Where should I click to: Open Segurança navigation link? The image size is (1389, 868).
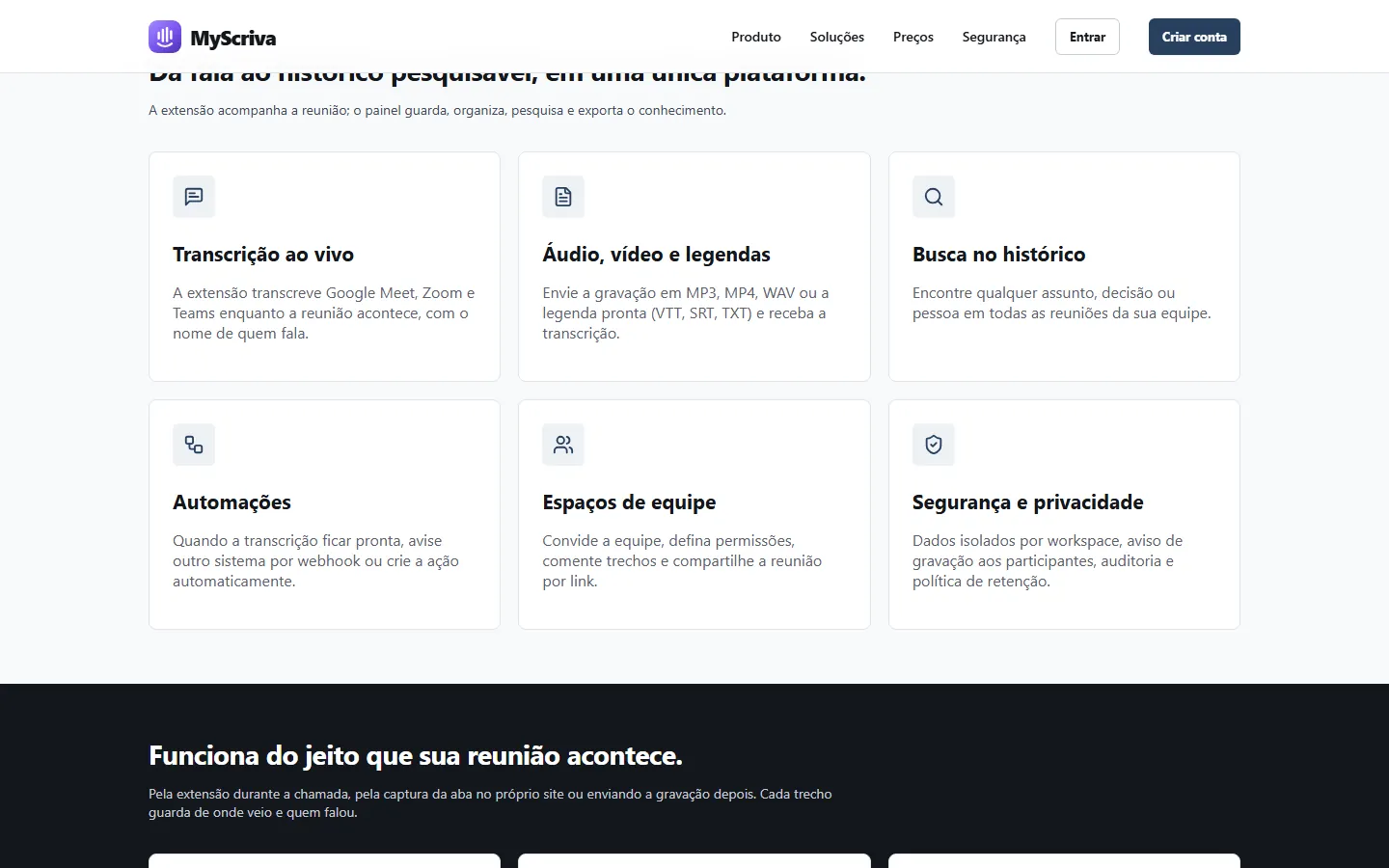[994, 37]
